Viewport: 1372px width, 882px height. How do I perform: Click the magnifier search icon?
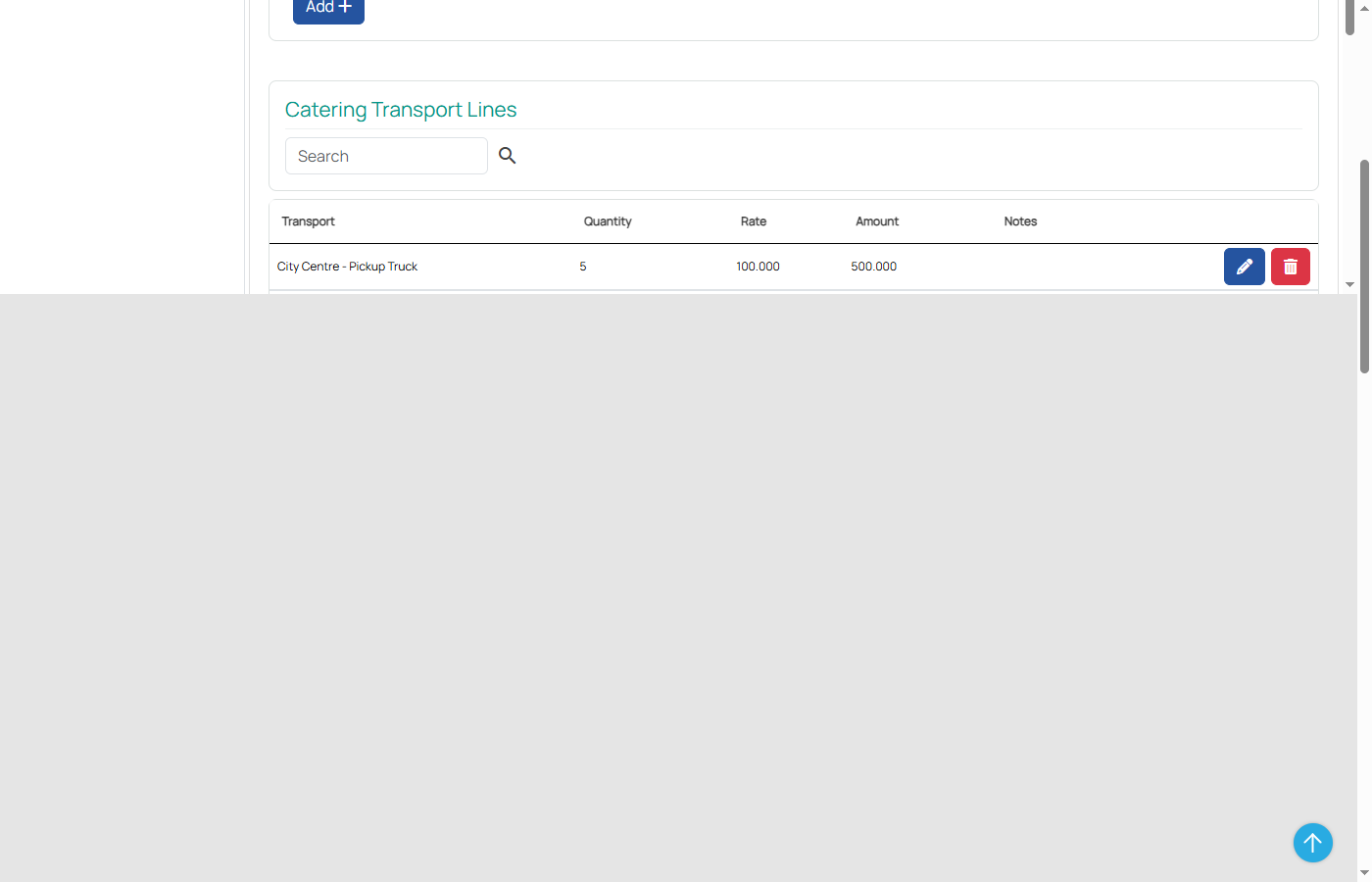(507, 156)
